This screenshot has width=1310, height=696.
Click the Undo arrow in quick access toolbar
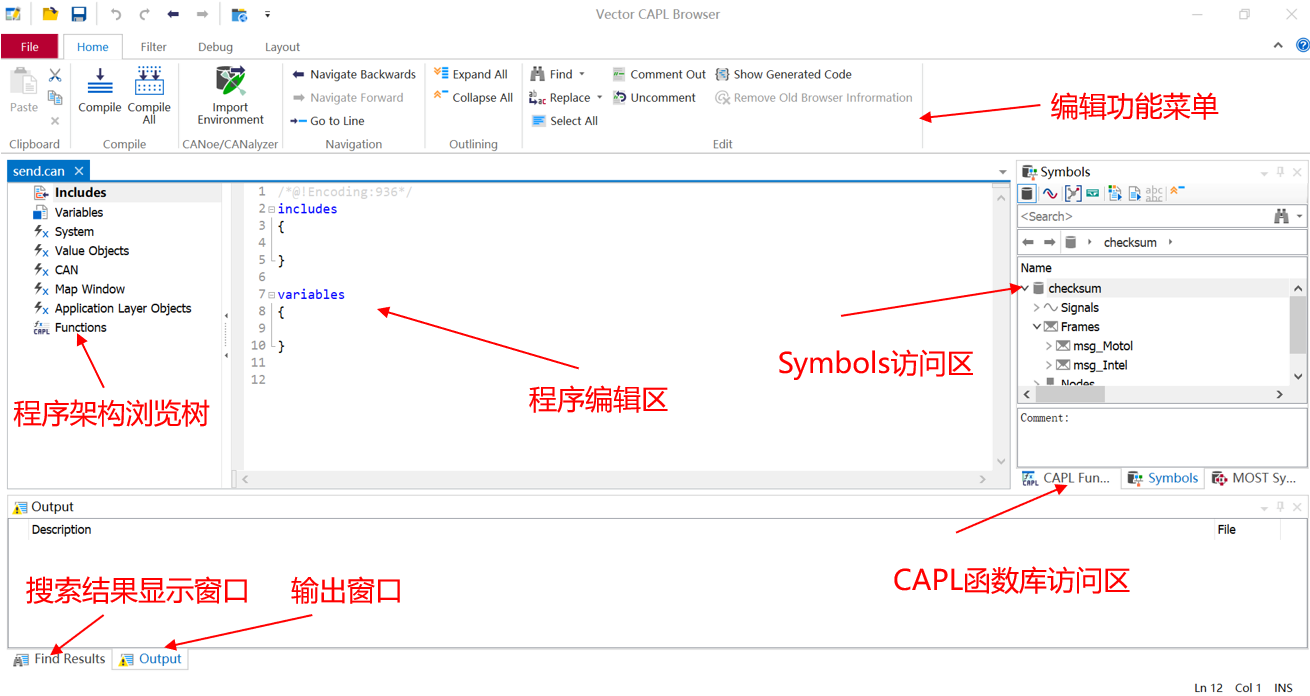coord(116,14)
